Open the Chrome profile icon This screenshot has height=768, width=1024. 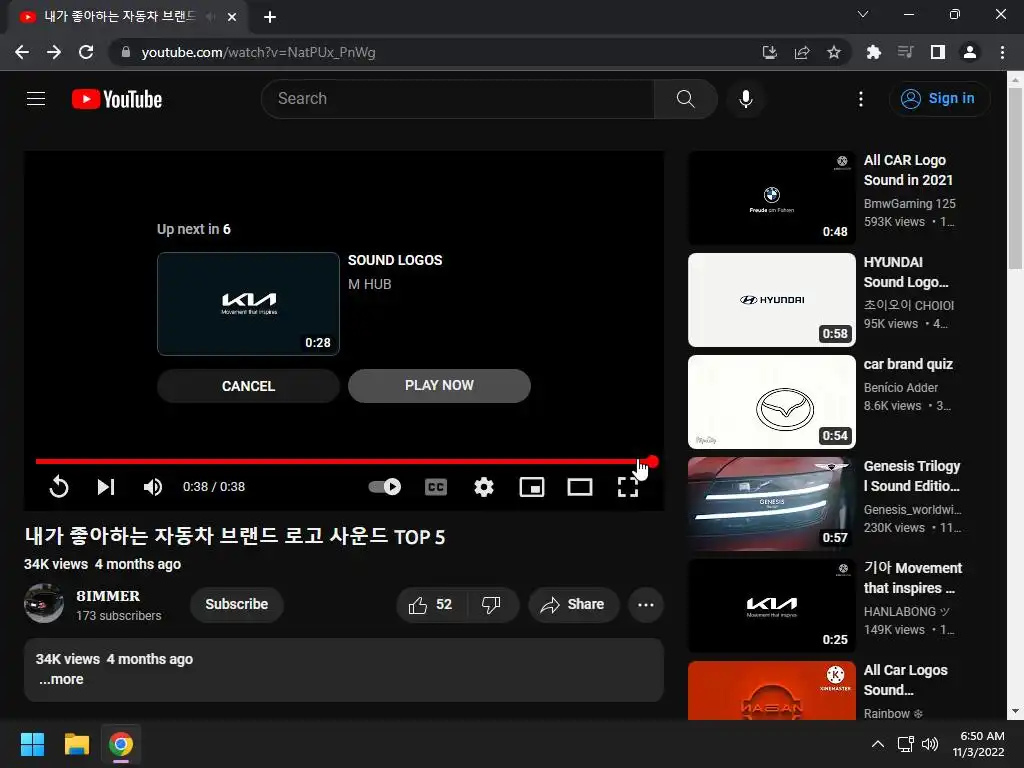point(970,52)
